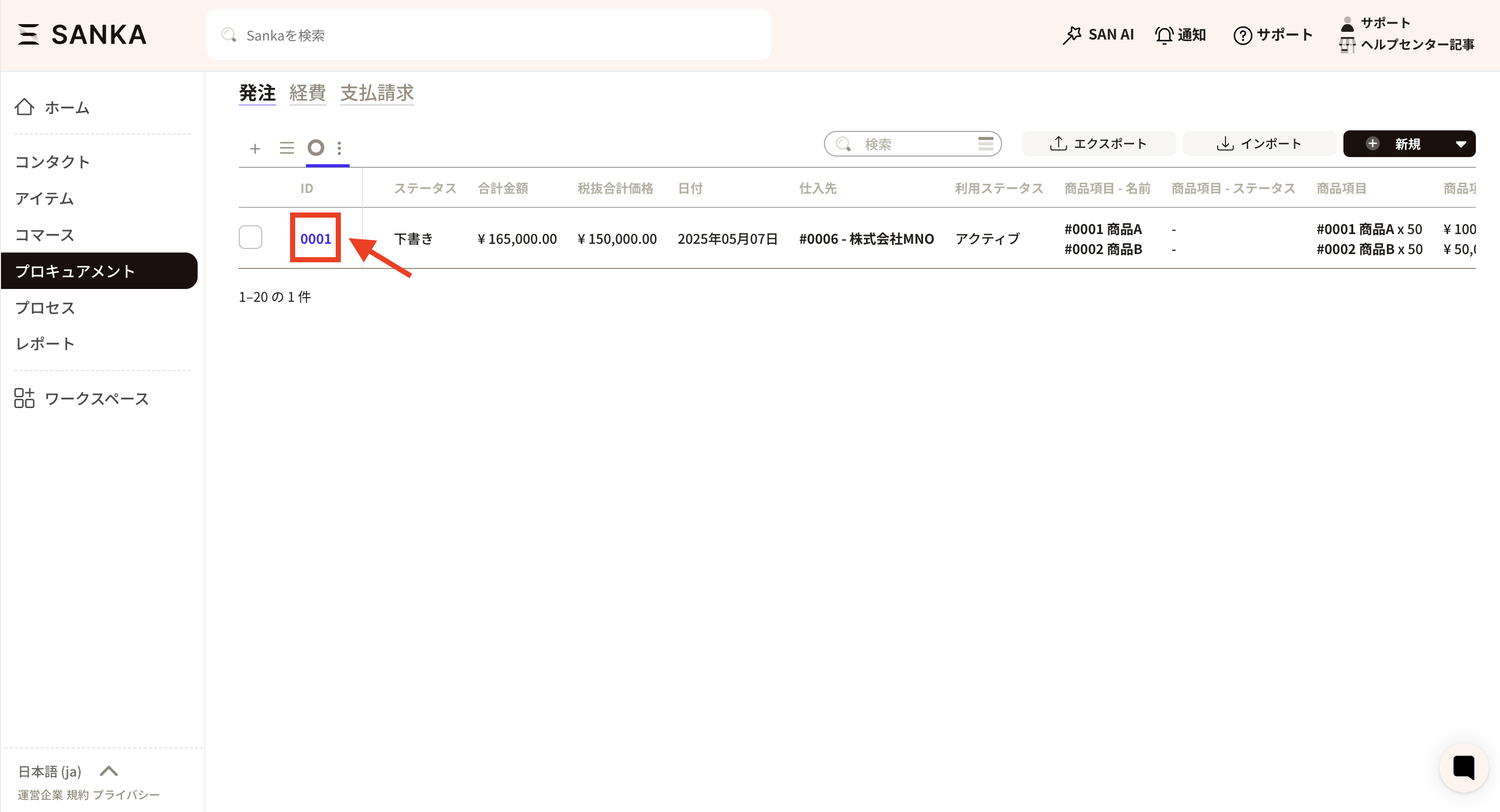Open the chat widget bubble
Image resolution: width=1500 pixels, height=812 pixels.
(x=1464, y=767)
